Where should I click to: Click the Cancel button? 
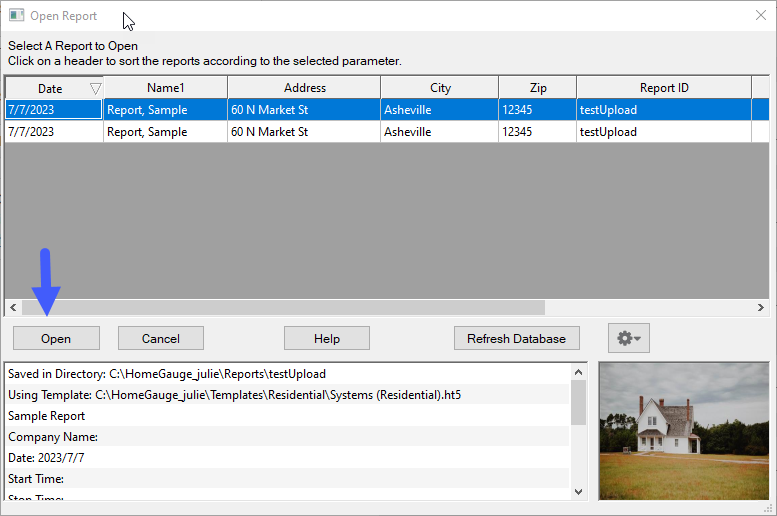pyautogui.click(x=161, y=339)
